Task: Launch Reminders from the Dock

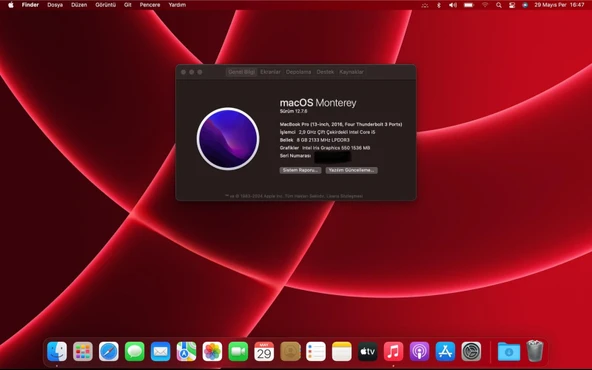Action: [x=316, y=352]
